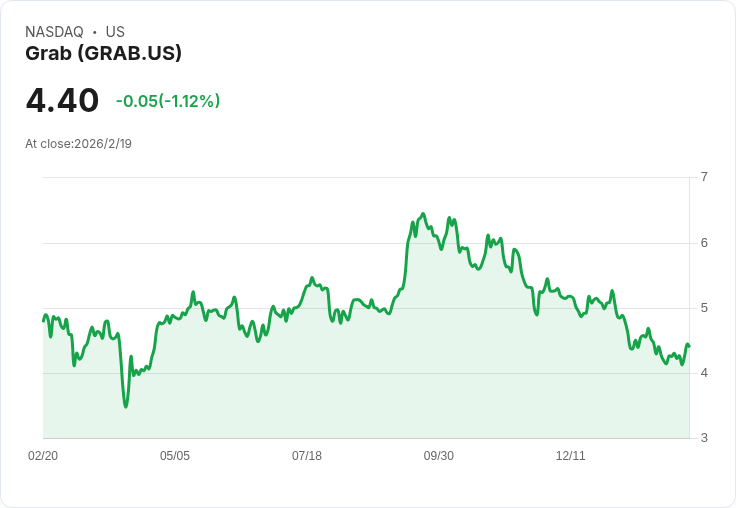
Task: Select the 12/11 date axis label
Action: pyautogui.click(x=571, y=456)
